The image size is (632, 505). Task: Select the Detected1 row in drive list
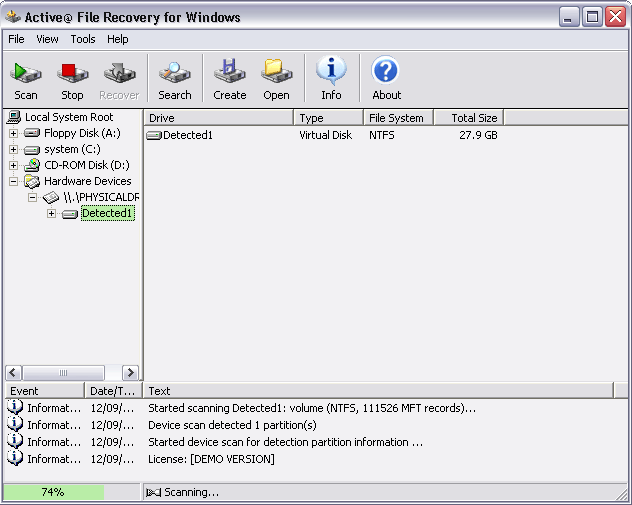[187, 135]
